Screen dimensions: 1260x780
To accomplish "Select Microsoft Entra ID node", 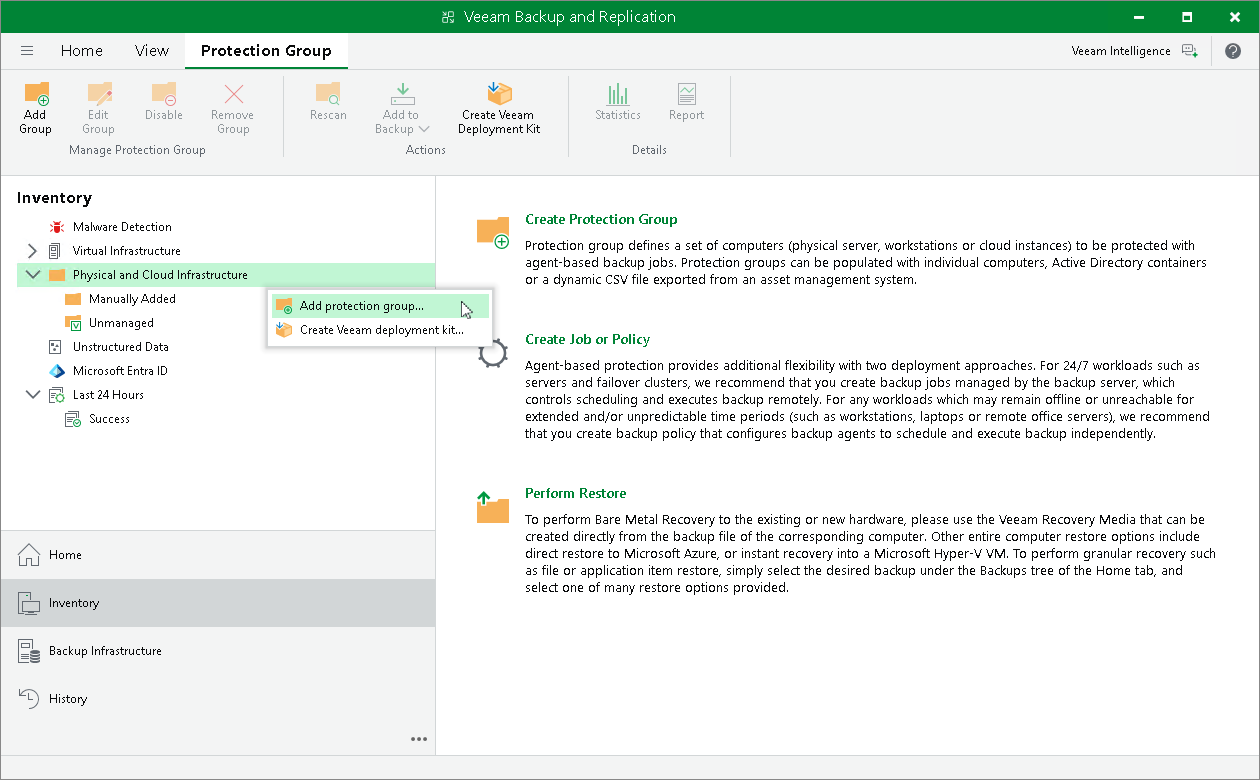I will tap(120, 371).
